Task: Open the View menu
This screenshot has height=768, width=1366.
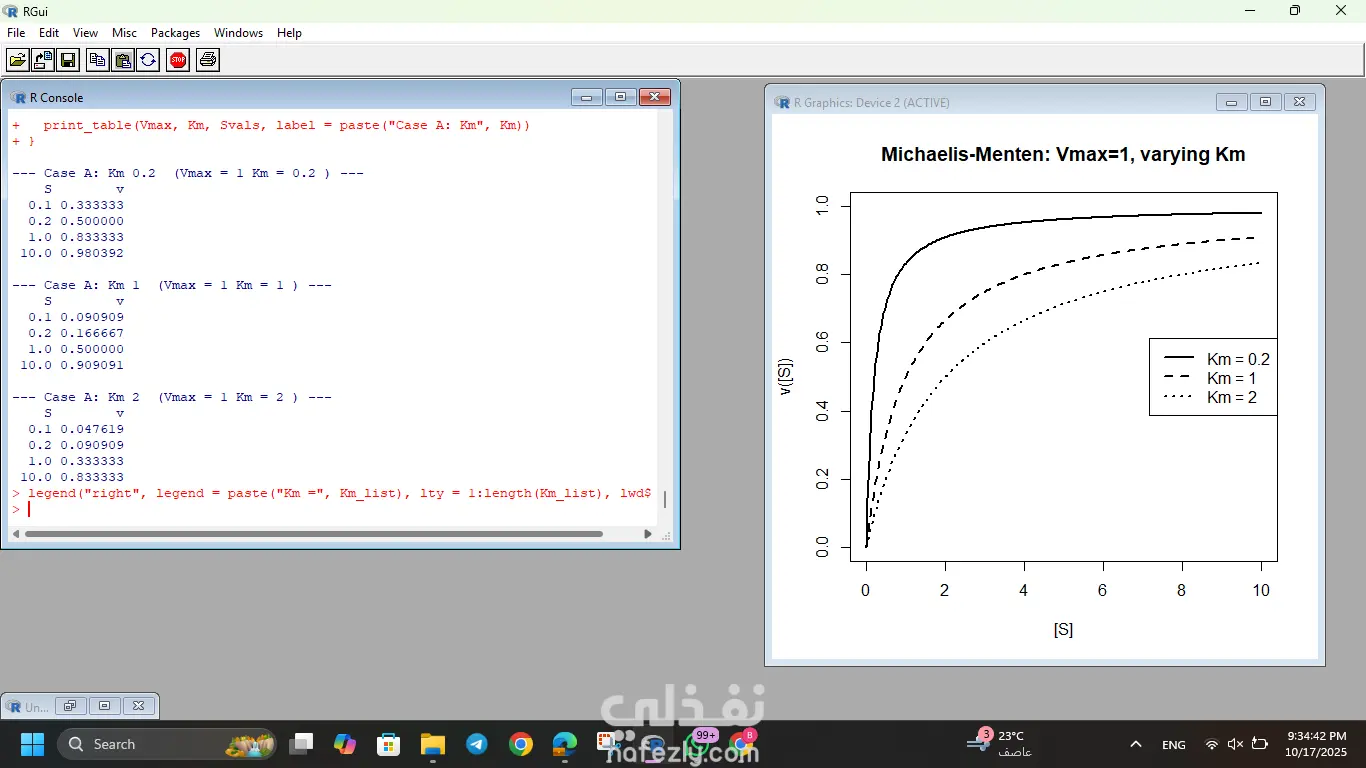Action: (85, 33)
